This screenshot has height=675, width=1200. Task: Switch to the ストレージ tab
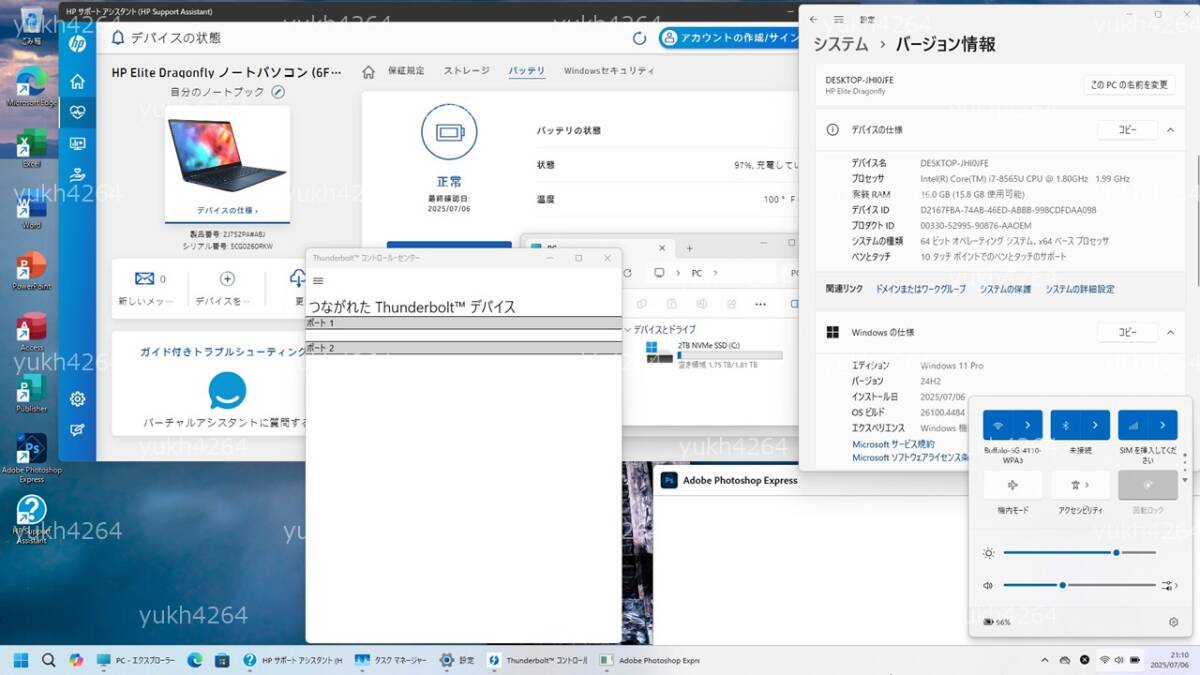coord(466,71)
